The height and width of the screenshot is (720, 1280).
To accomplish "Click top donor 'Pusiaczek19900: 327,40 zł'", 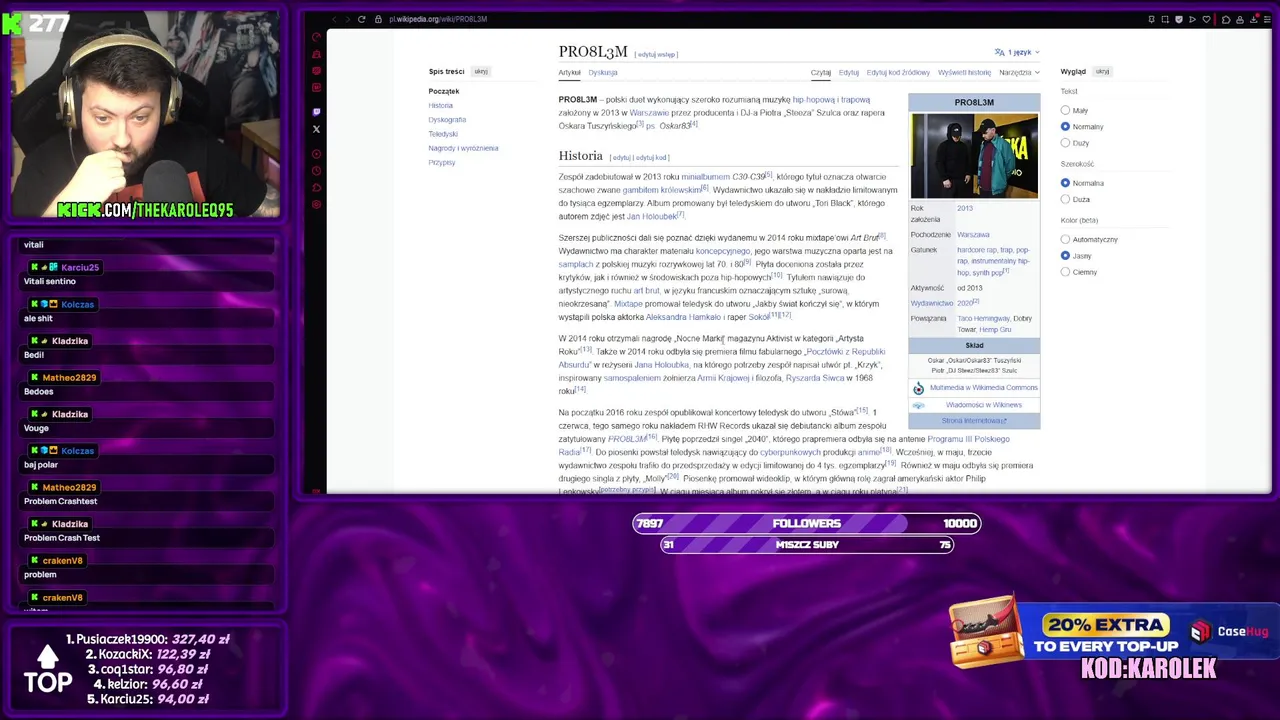I will (148, 639).
